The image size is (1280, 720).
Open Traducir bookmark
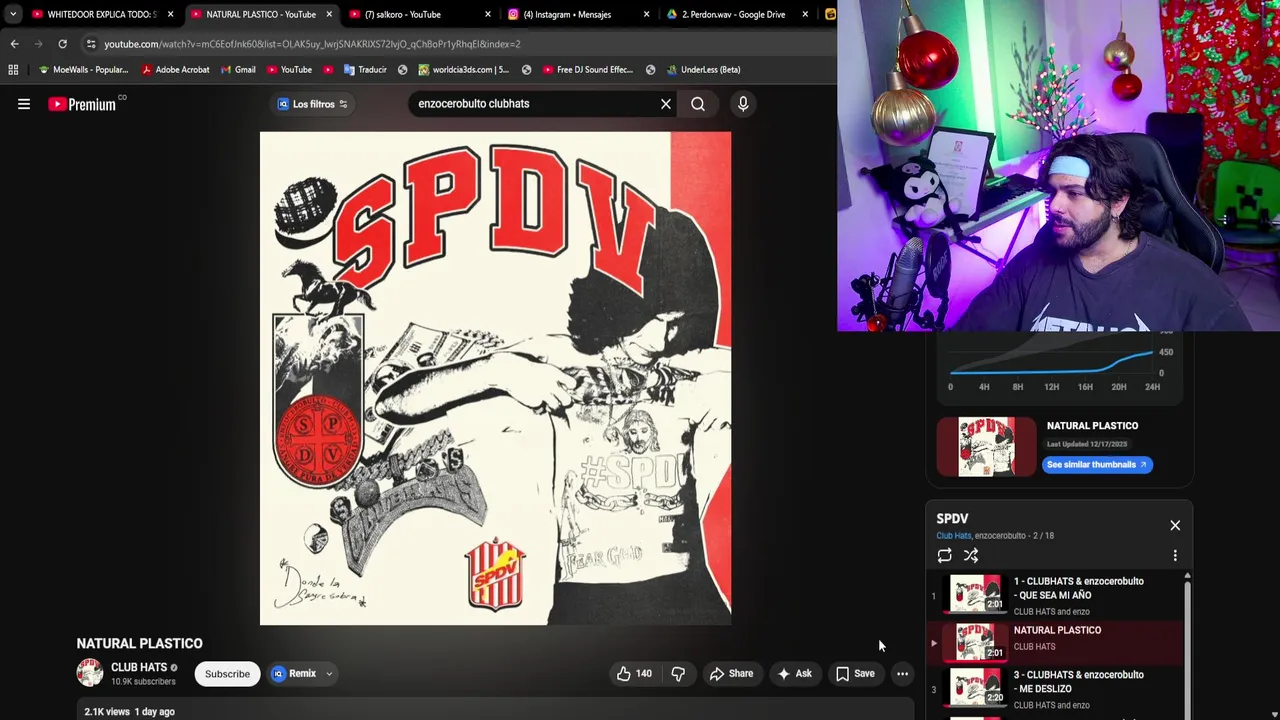[365, 70]
